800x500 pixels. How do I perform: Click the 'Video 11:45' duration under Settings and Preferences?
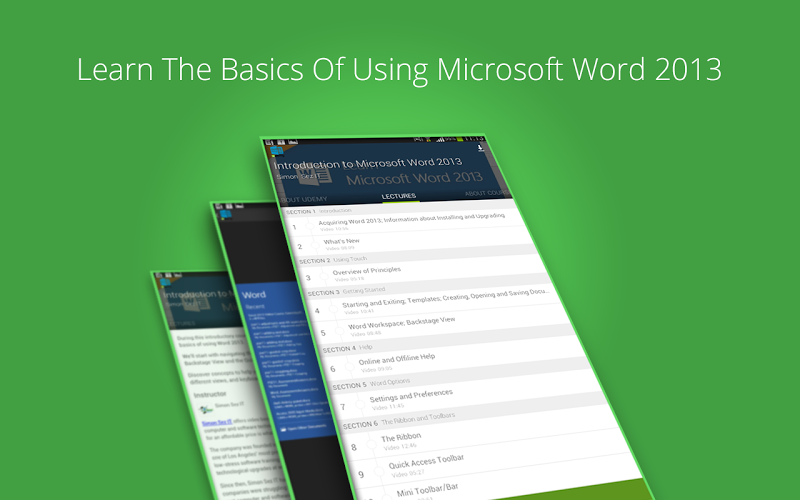[x=388, y=407]
